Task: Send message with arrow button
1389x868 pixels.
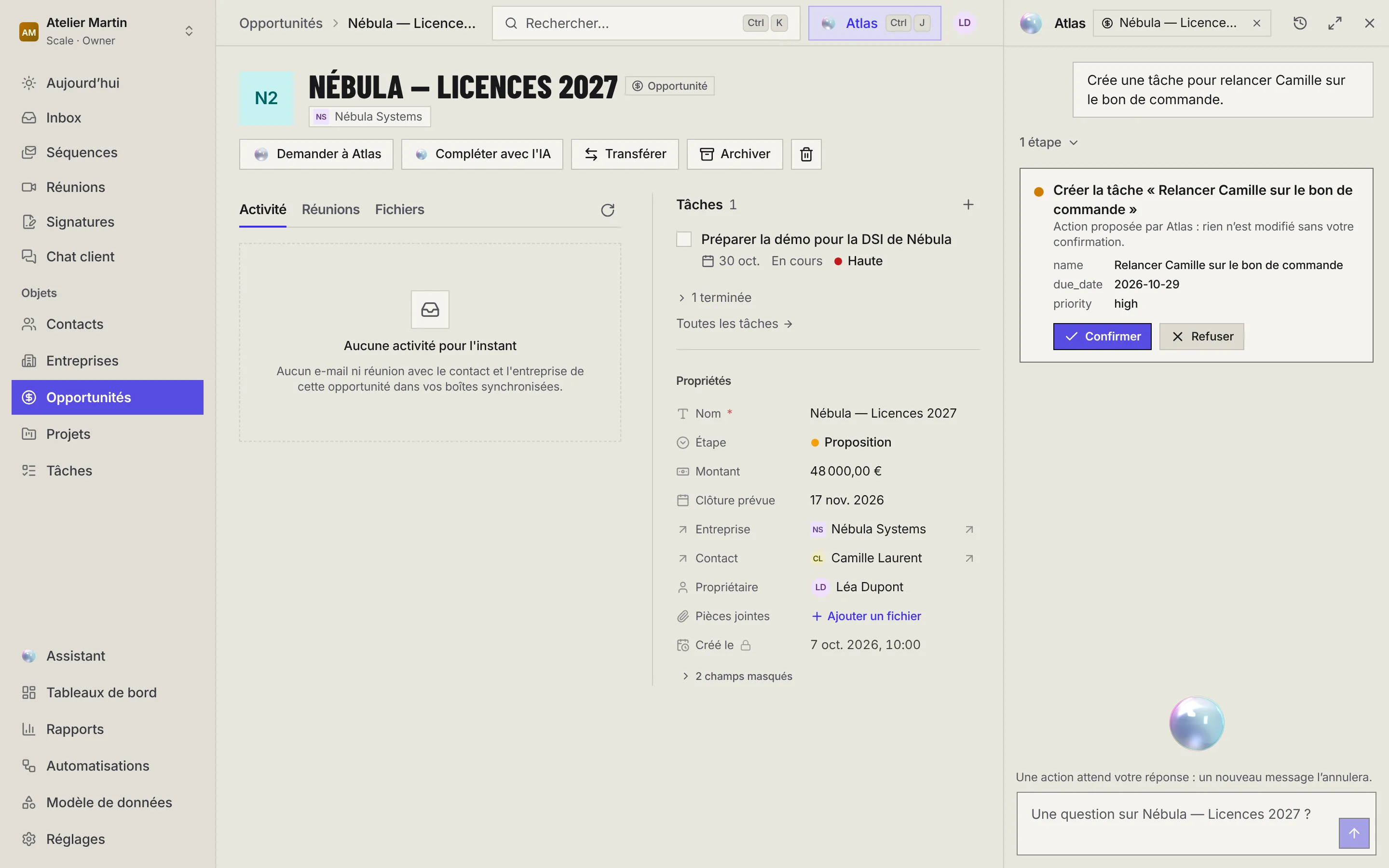Action: 1354,833
